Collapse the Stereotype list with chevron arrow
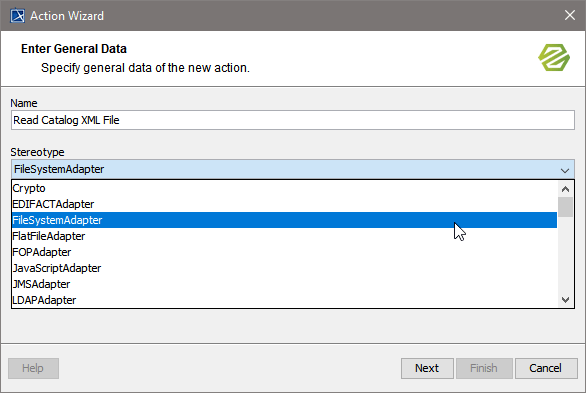 565,170
